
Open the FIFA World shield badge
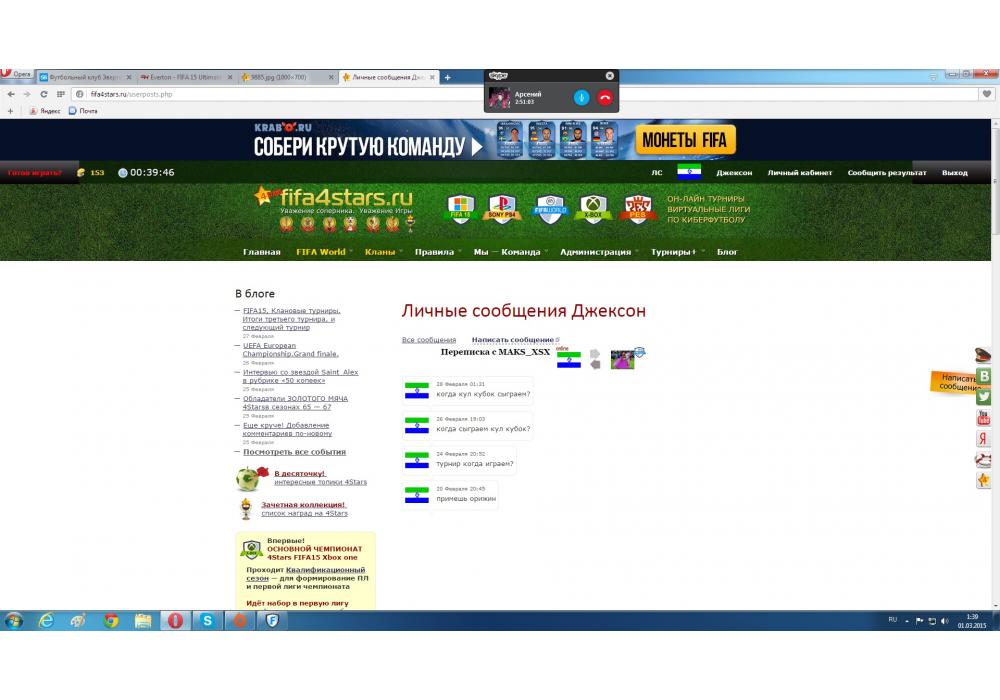[550, 209]
